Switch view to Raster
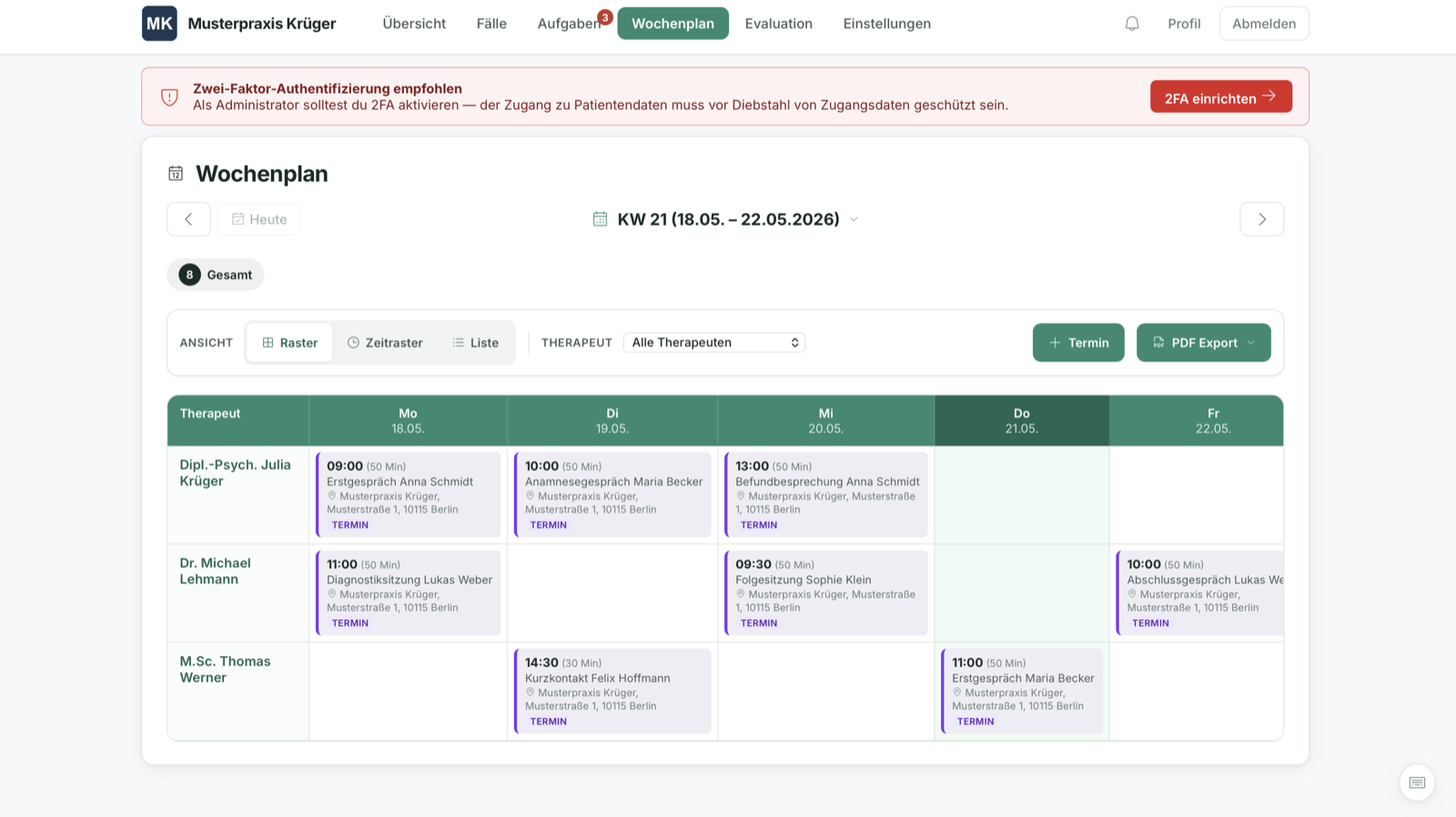 coord(289,343)
